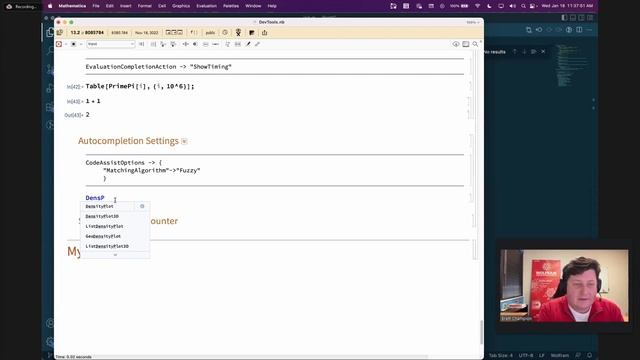
Task: Expand the autocomplete list with the bottom arrow
Action: 115,255
